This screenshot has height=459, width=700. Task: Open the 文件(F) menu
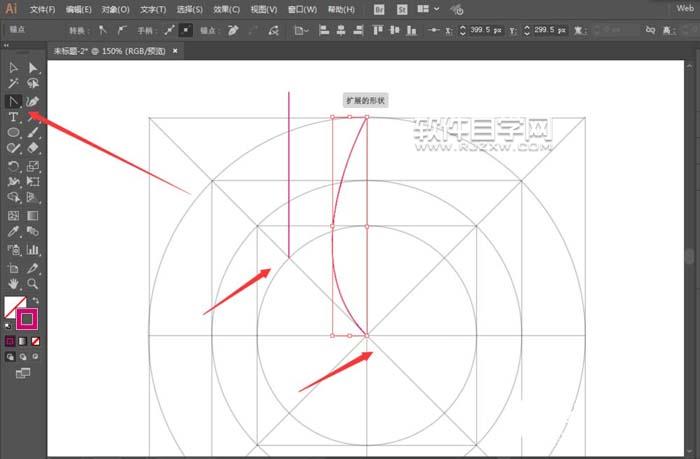coord(42,9)
